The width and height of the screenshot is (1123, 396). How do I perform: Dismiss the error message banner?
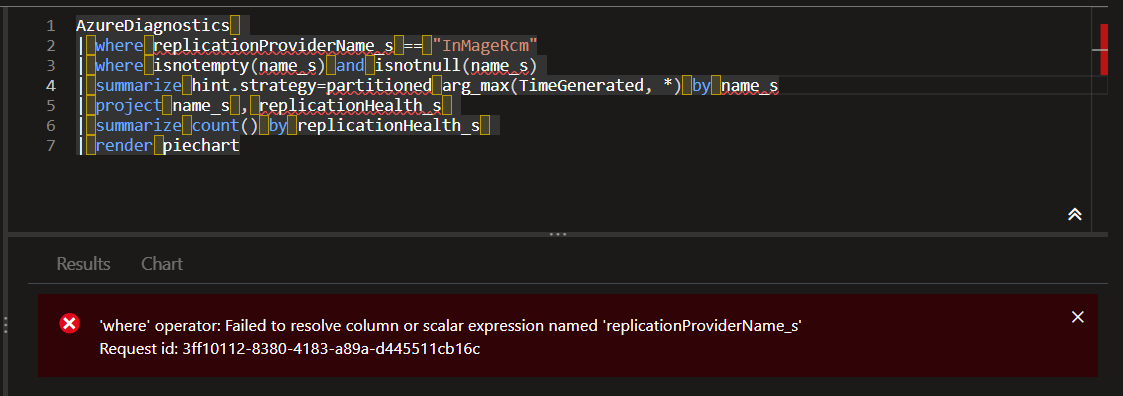coord(1077,317)
